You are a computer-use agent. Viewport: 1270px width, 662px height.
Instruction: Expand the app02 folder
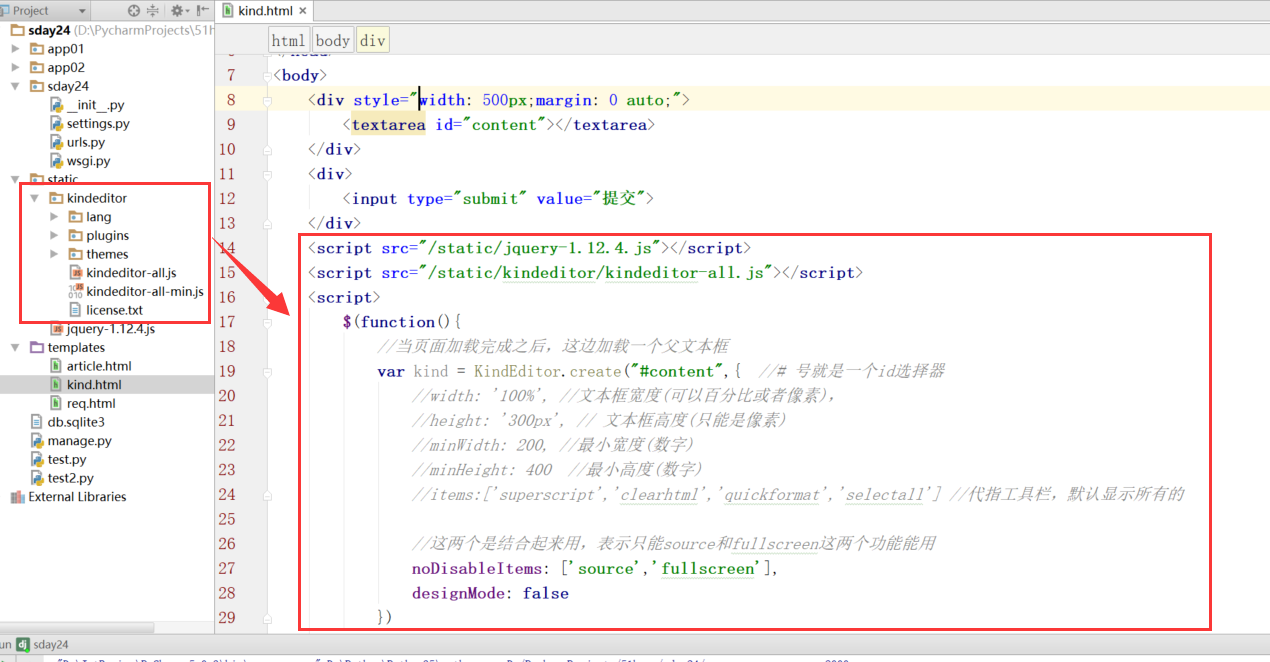pyautogui.click(x=15, y=68)
